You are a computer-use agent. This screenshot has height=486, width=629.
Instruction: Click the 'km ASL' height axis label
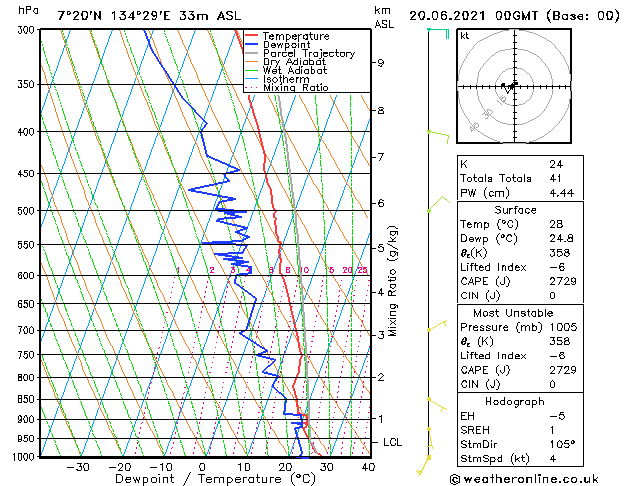[x=384, y=18]
